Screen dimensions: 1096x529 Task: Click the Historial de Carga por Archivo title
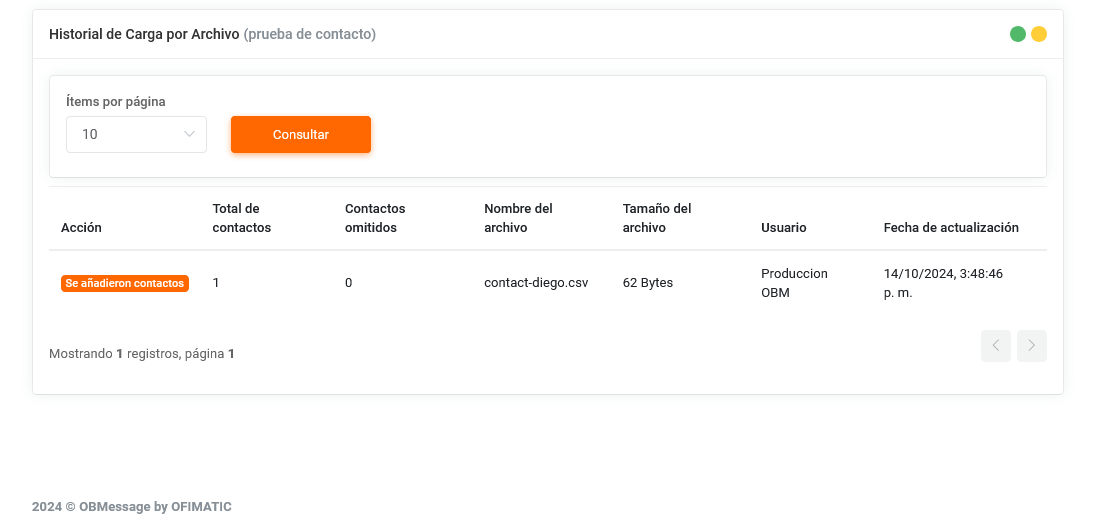click(144, 34)
